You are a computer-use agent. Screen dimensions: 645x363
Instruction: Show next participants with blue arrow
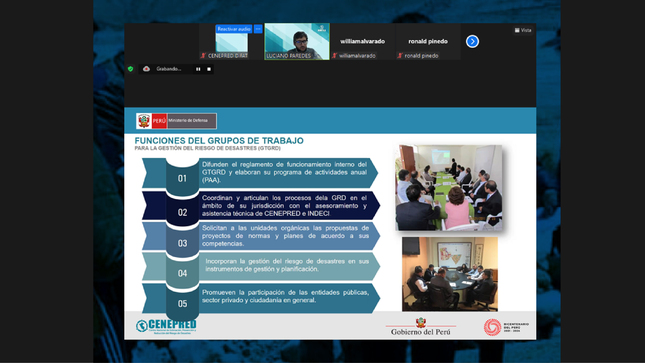pyautogui.click(x=472, y=42)
